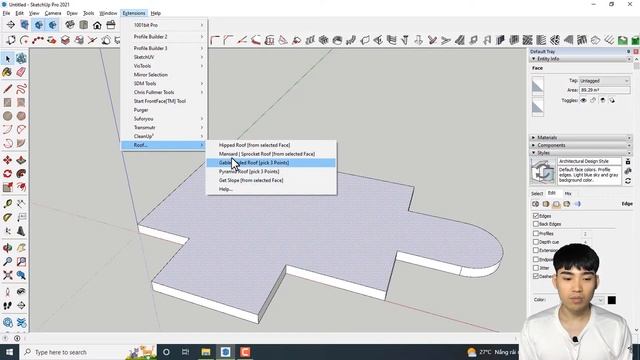Viewport: 640px width, 360px height.
Task: Enable the Extension checkbox
Action: click(536, 250)
